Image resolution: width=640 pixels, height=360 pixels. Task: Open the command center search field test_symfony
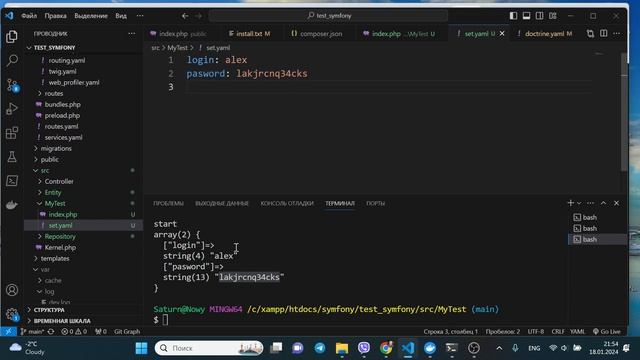pos(329,16)
